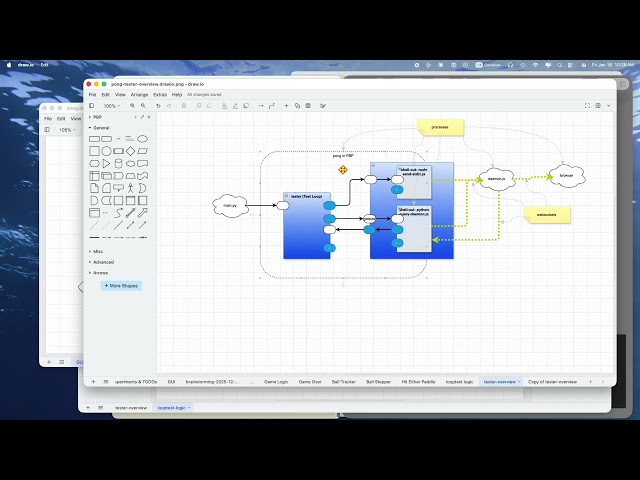Click the table insert icon in toolbar
Viewport: 640px width, 480px height.
click(308, 106)
